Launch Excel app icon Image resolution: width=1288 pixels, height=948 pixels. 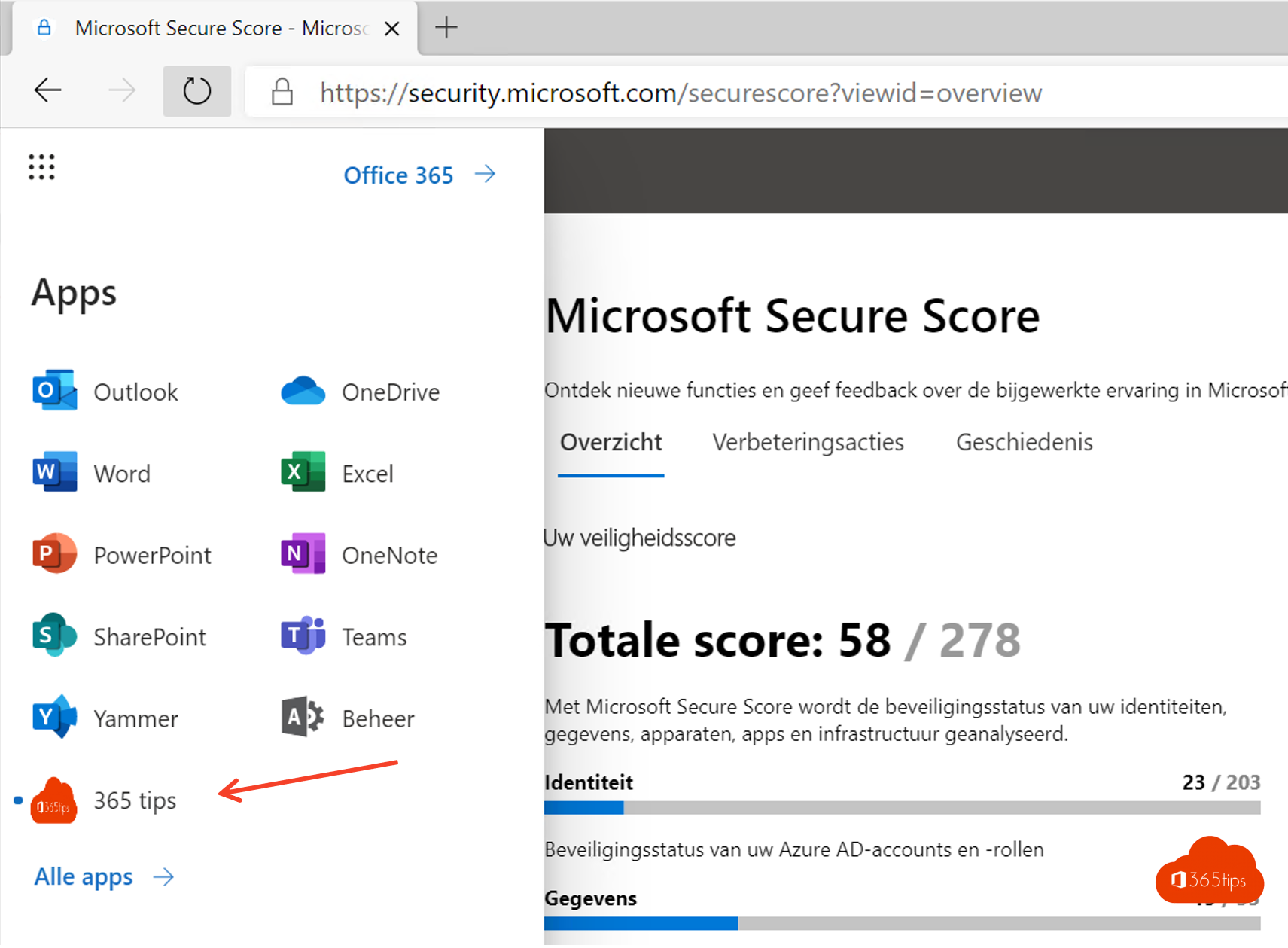pos(303,472)
